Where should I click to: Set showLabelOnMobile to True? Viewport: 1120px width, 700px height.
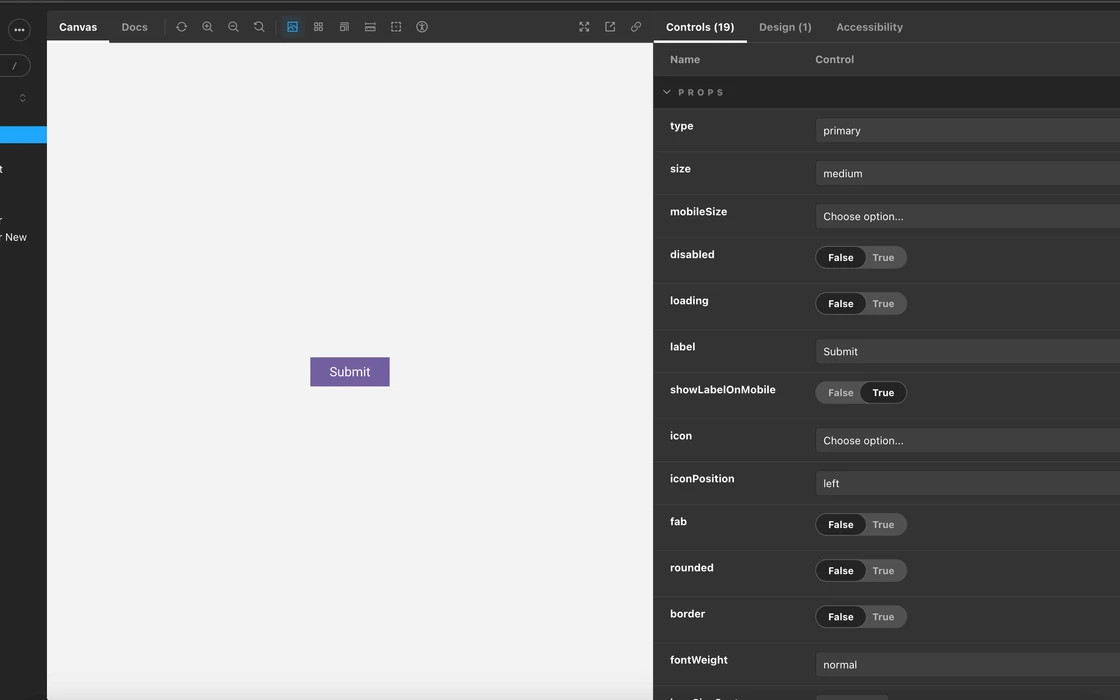coord(884,393)
